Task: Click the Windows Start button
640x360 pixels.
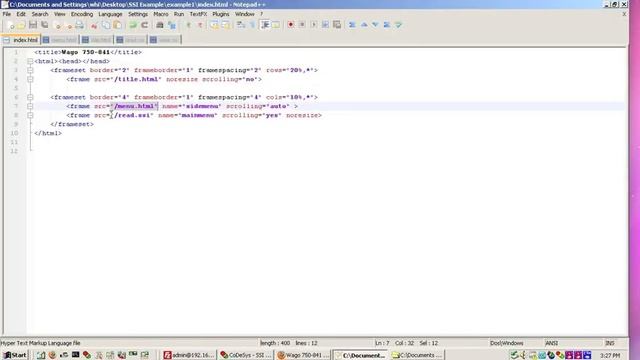Action: pos(15,355)
